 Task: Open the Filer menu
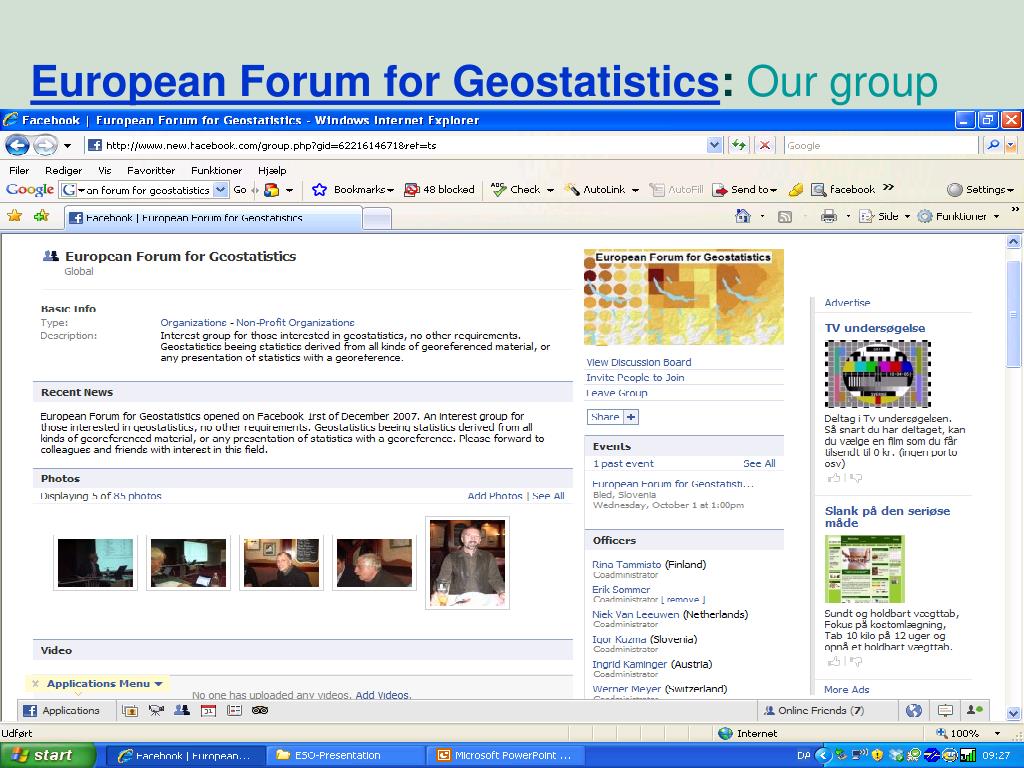point(19,170)
